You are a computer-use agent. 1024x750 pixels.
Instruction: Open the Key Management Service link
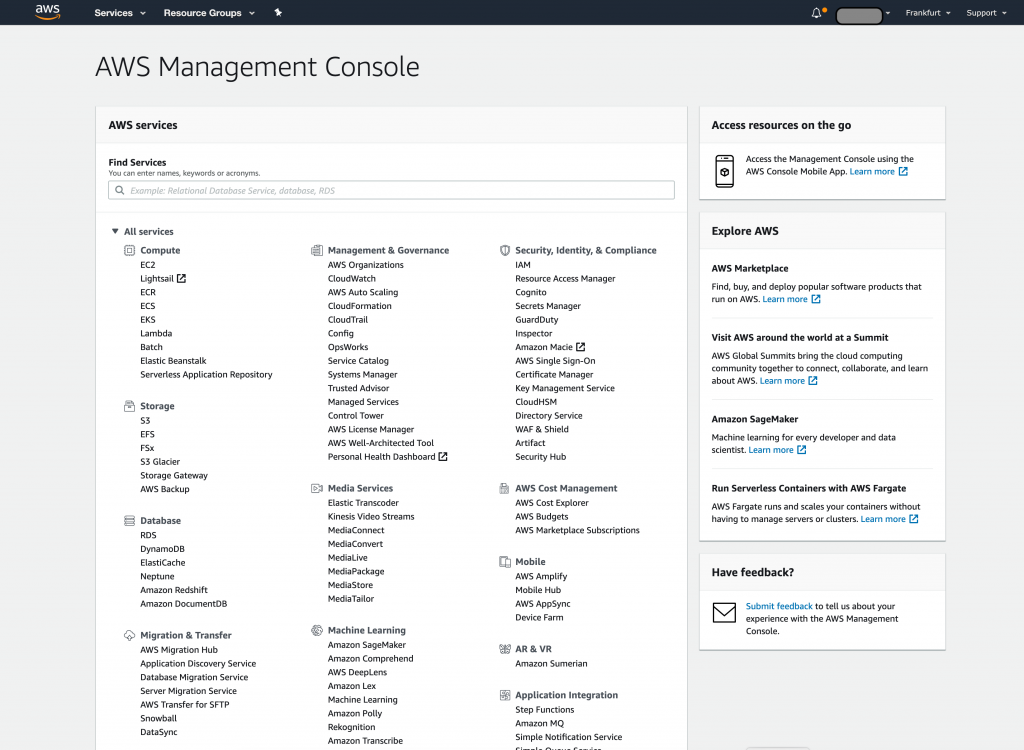coord(565,388)
